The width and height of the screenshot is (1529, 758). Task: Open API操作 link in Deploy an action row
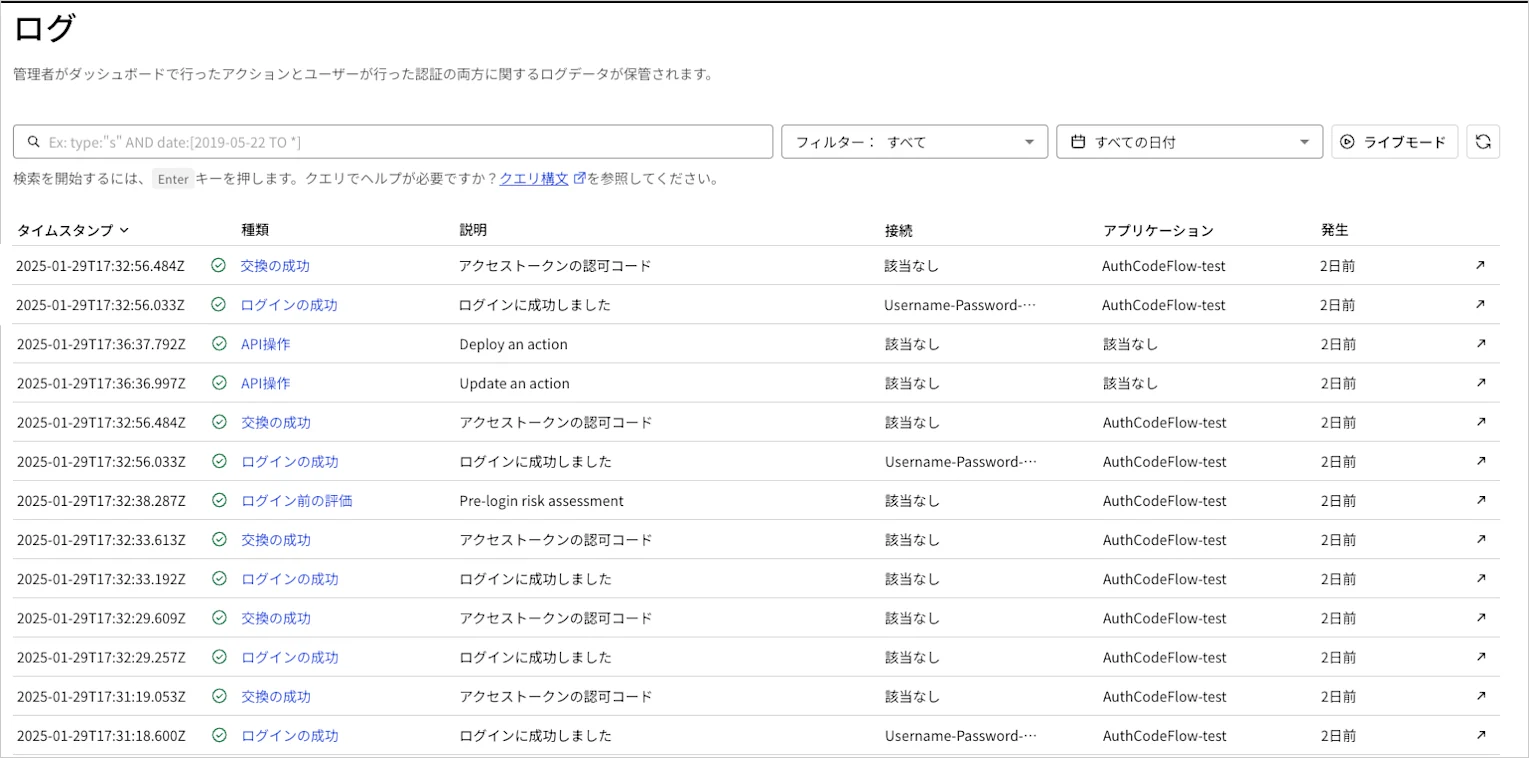coord(265,344)
